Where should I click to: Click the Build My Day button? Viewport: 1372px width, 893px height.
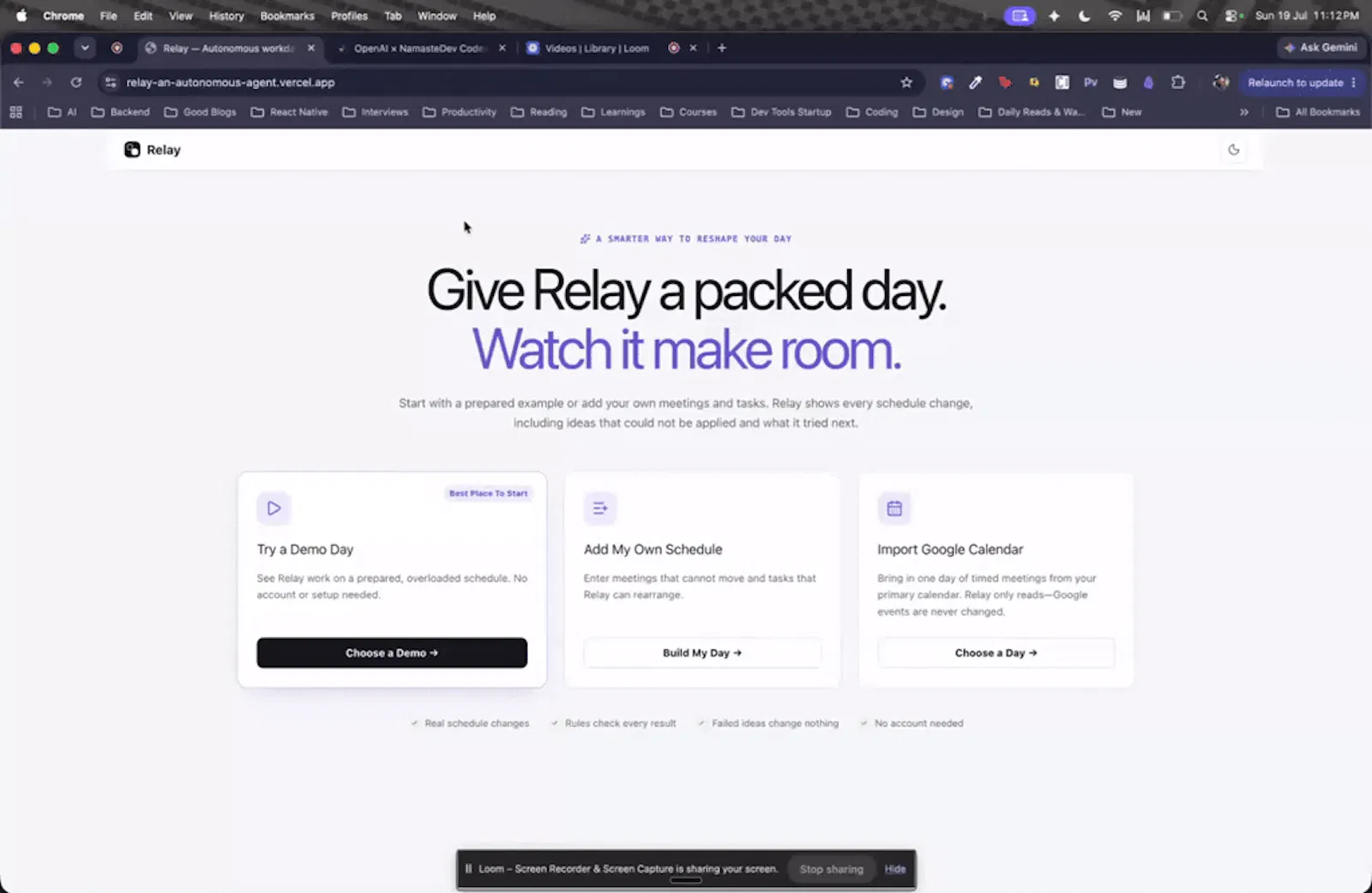[702, 653]
